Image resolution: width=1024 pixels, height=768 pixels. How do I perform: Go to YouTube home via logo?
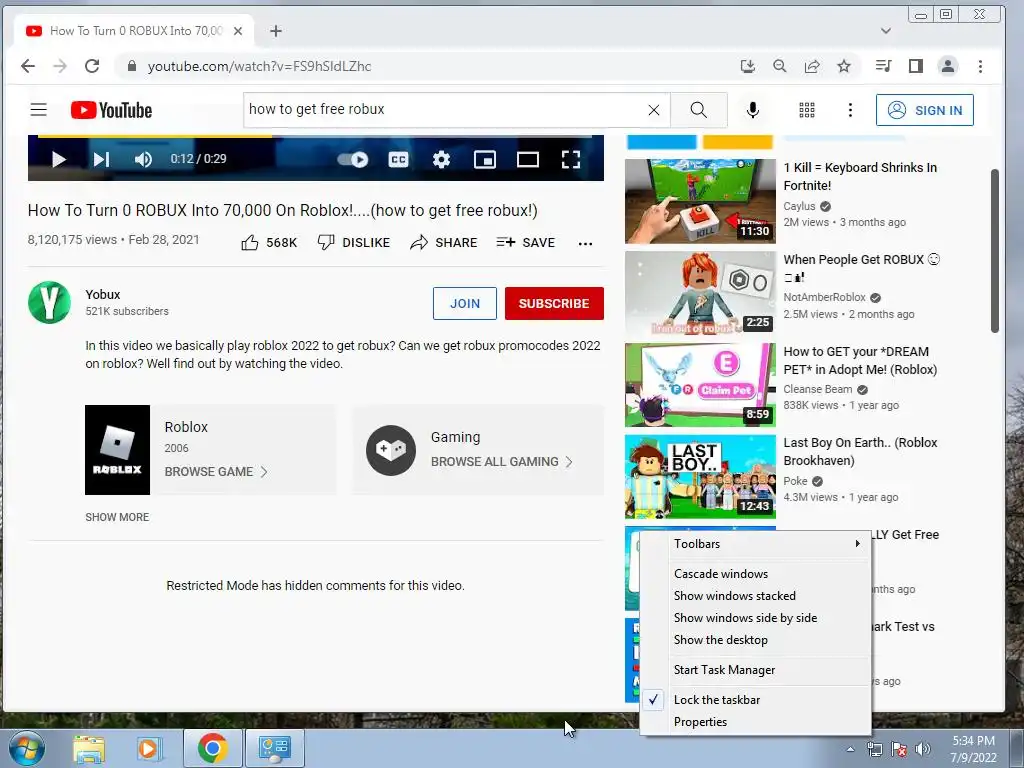112,110
